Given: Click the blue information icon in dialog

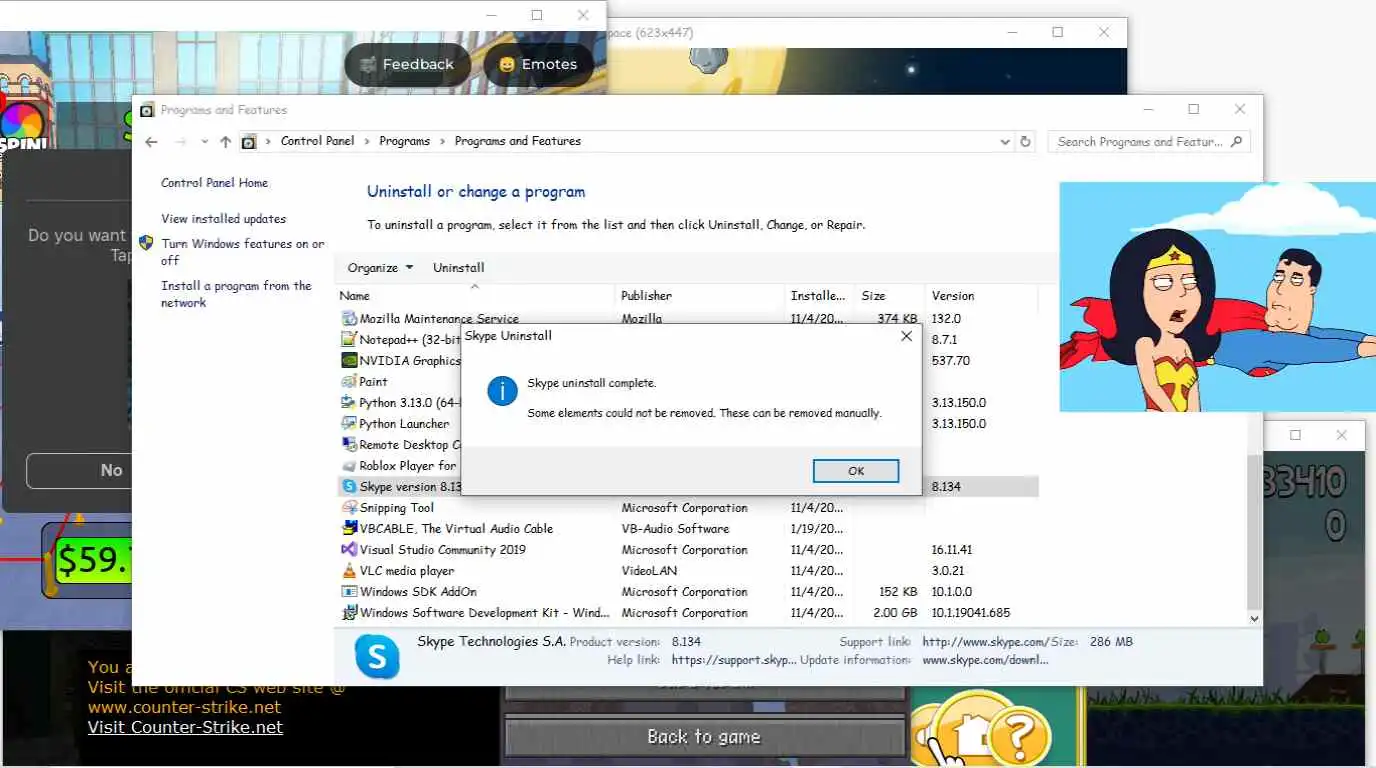Looking at the screenshot, I should point(502,391).
